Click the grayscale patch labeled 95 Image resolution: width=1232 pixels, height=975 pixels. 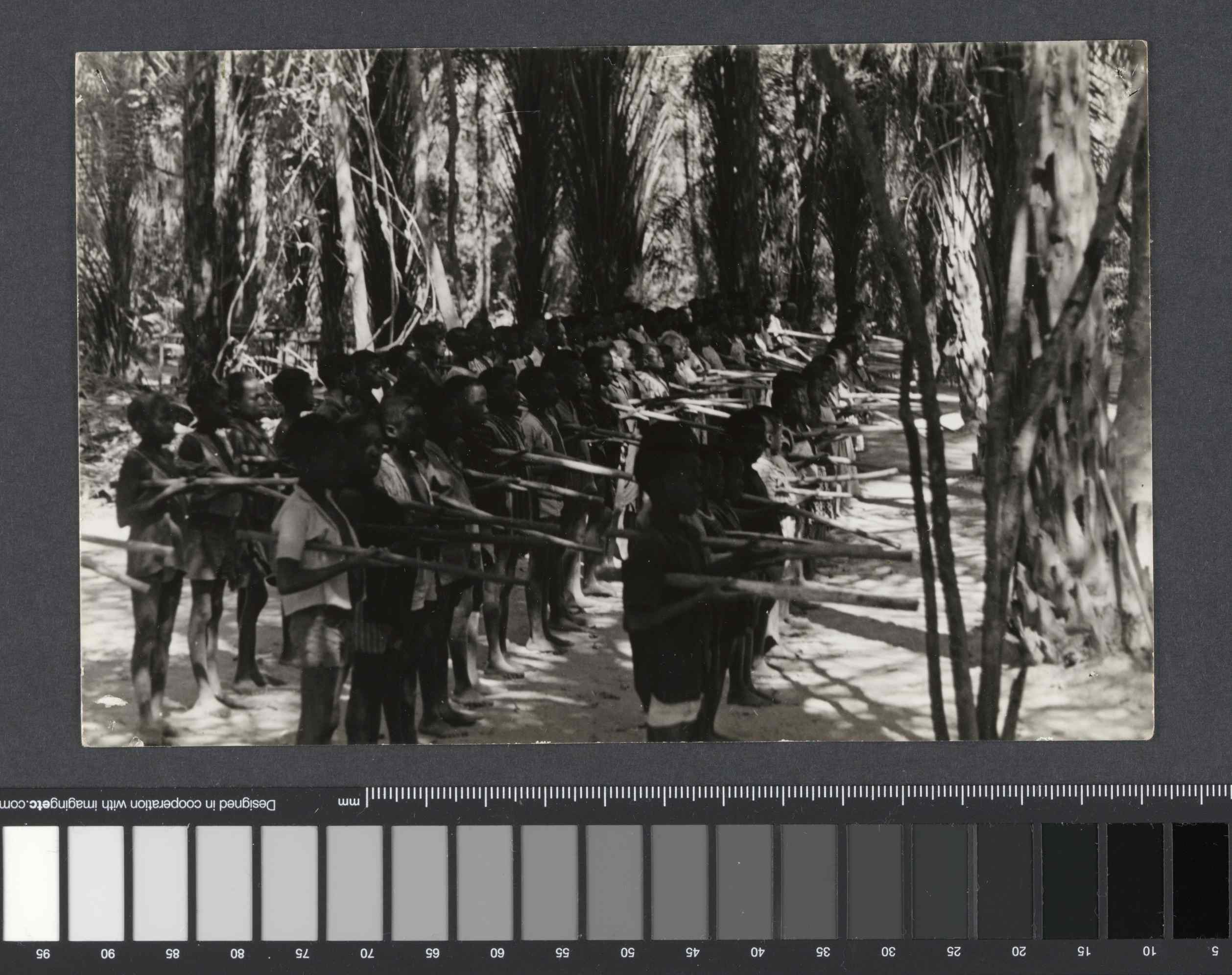(x=31, y=883)
